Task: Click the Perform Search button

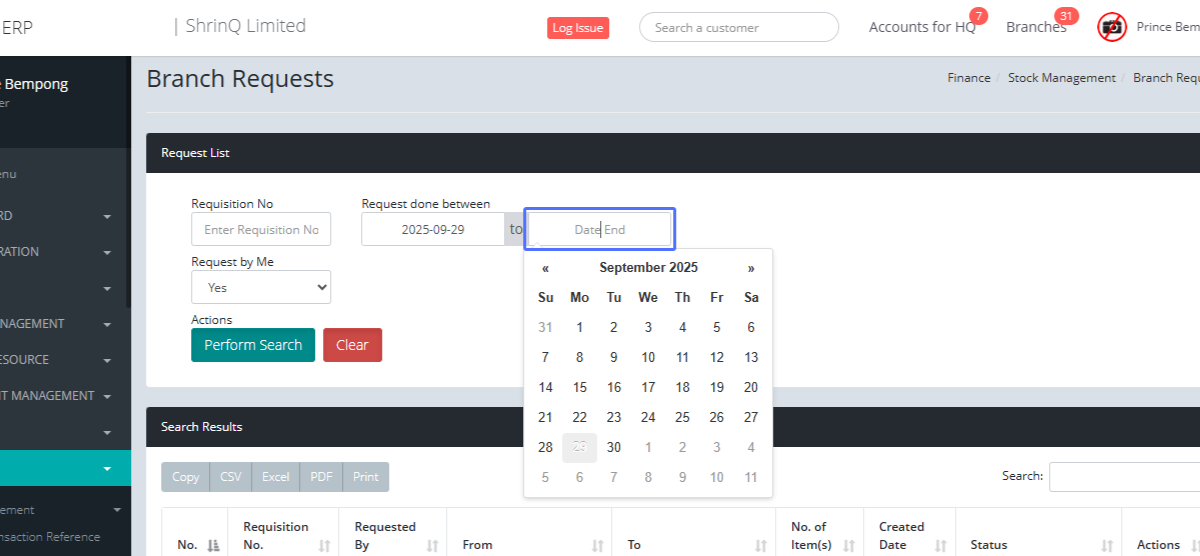Action: (253, 345)
